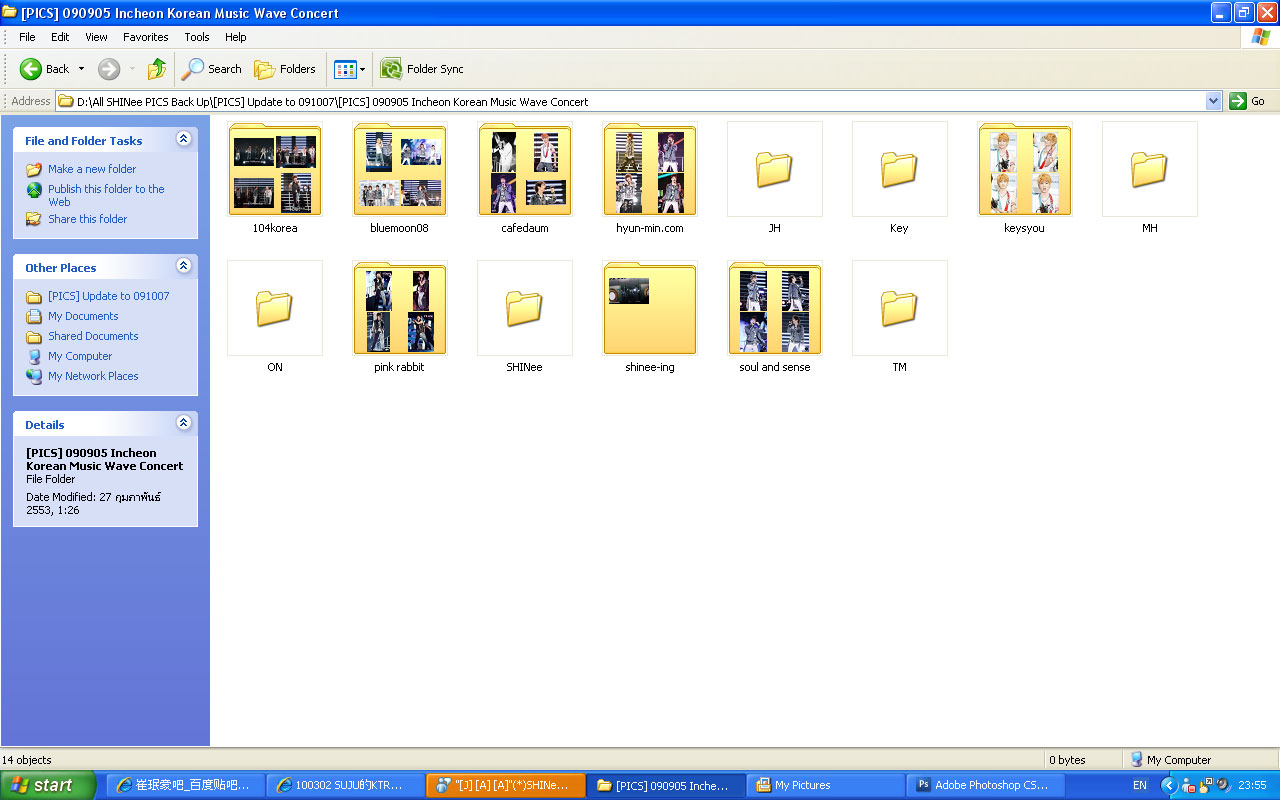Select the keysyou folder thumbnail
The width and height of the screenshot is (1280, 800).
pyautogui.click(x=1025, y=169)
